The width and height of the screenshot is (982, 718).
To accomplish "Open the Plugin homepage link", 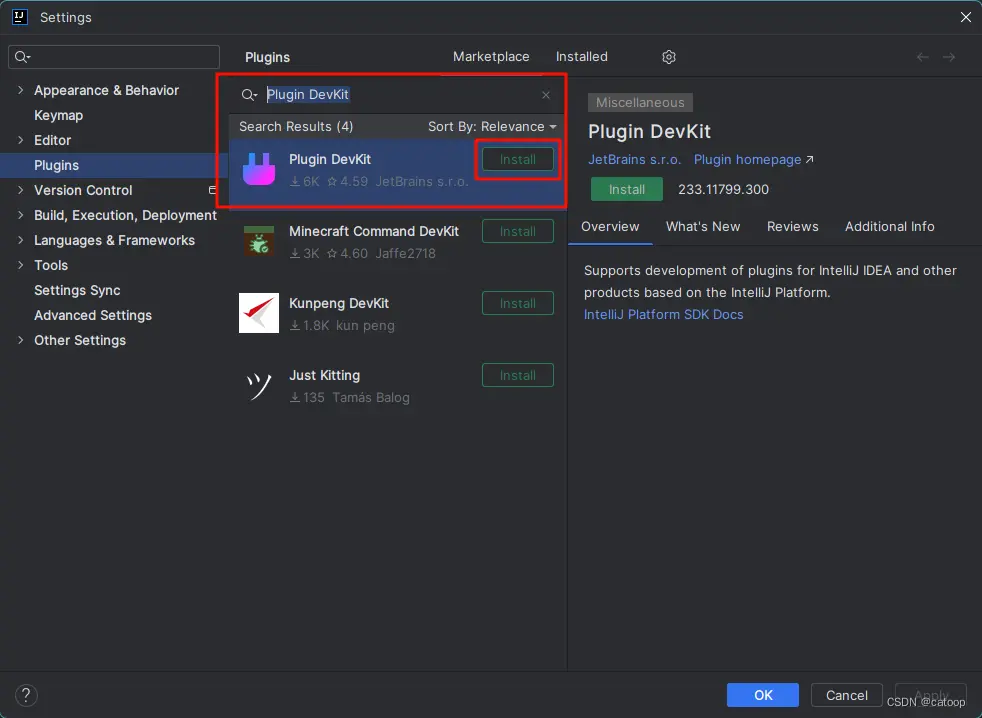I will (753, 159).
